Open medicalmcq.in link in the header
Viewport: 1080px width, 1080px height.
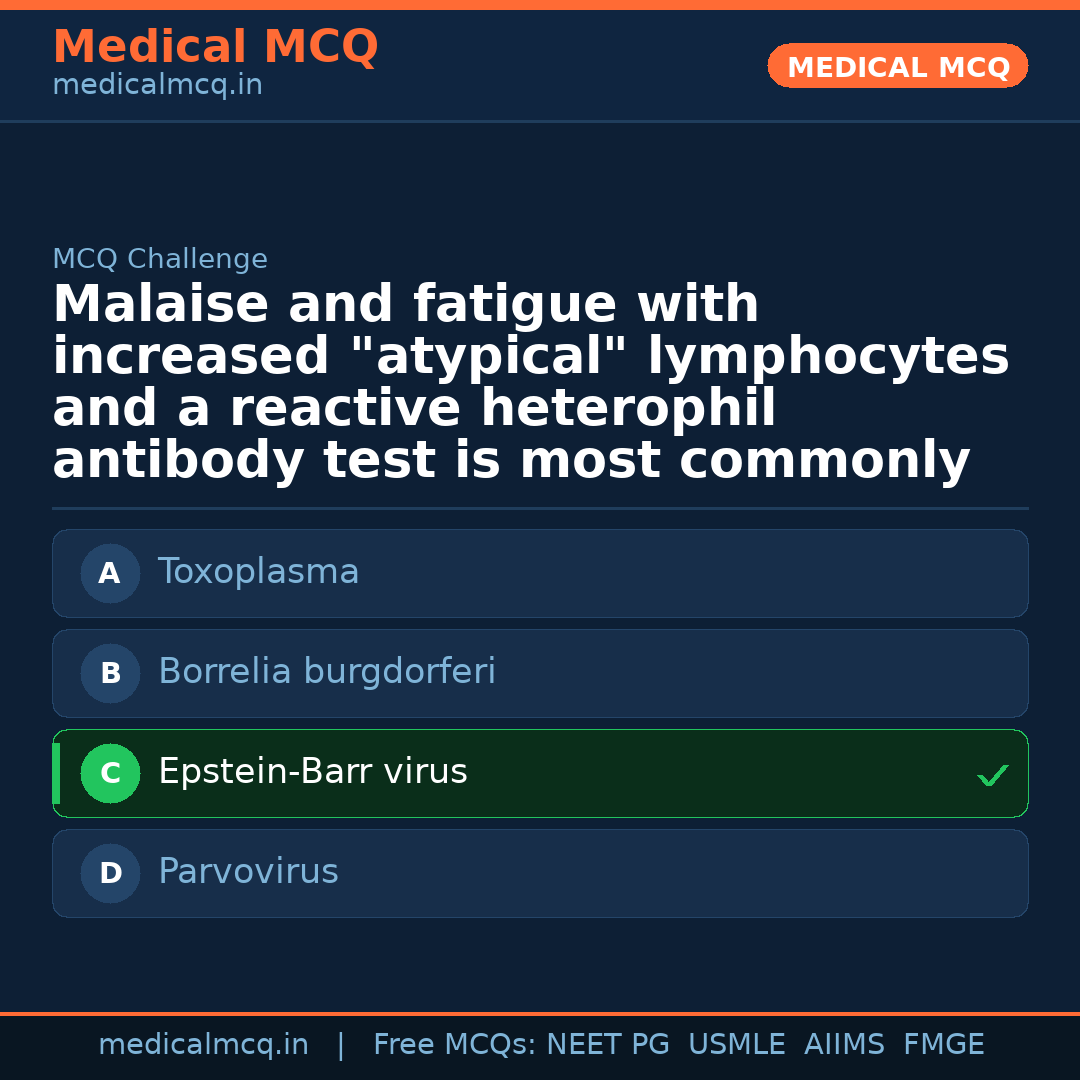tap(157, 86)
